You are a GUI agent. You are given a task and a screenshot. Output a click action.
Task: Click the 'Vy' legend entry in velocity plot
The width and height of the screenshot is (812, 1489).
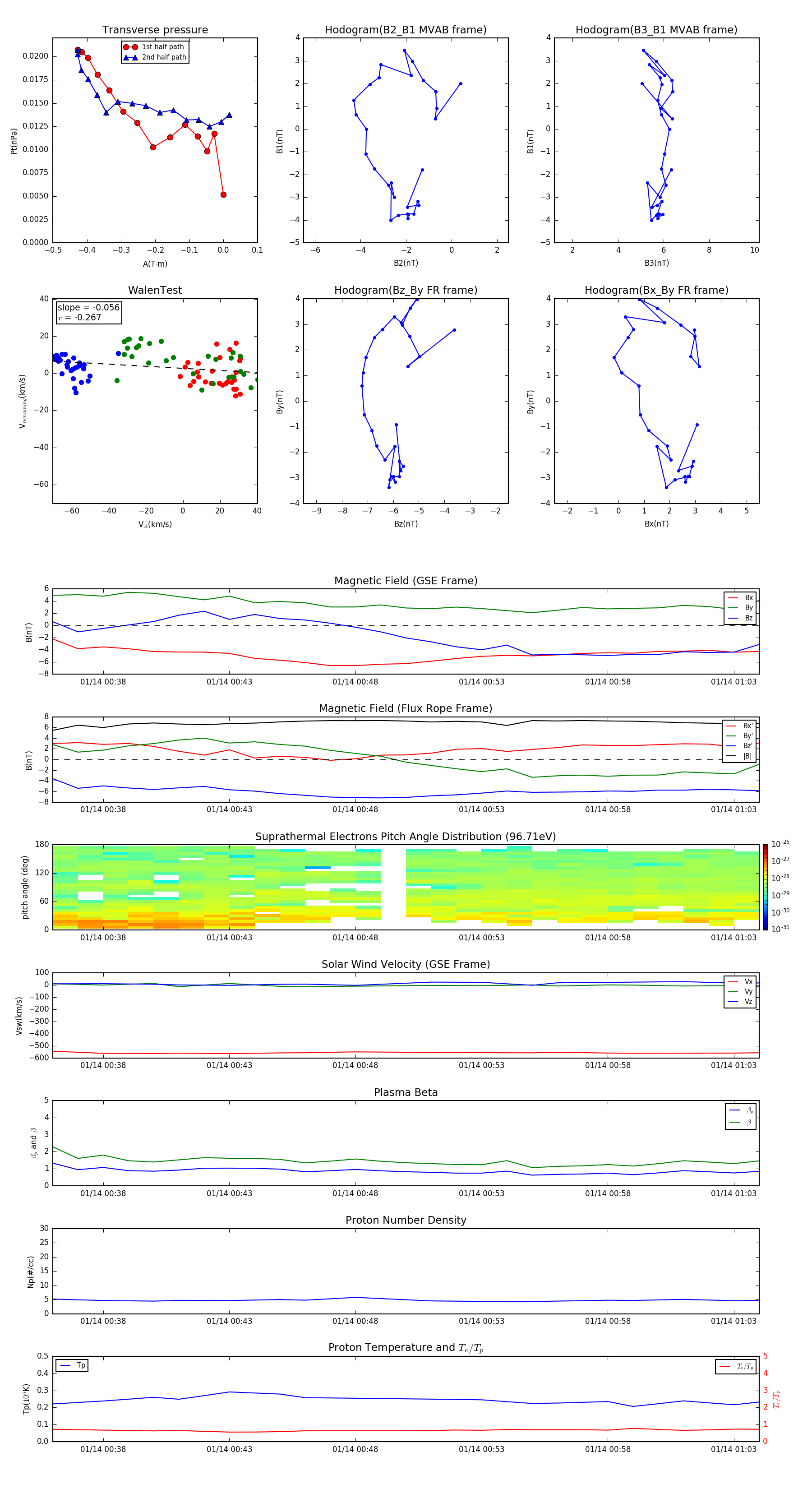coord(740,991)
